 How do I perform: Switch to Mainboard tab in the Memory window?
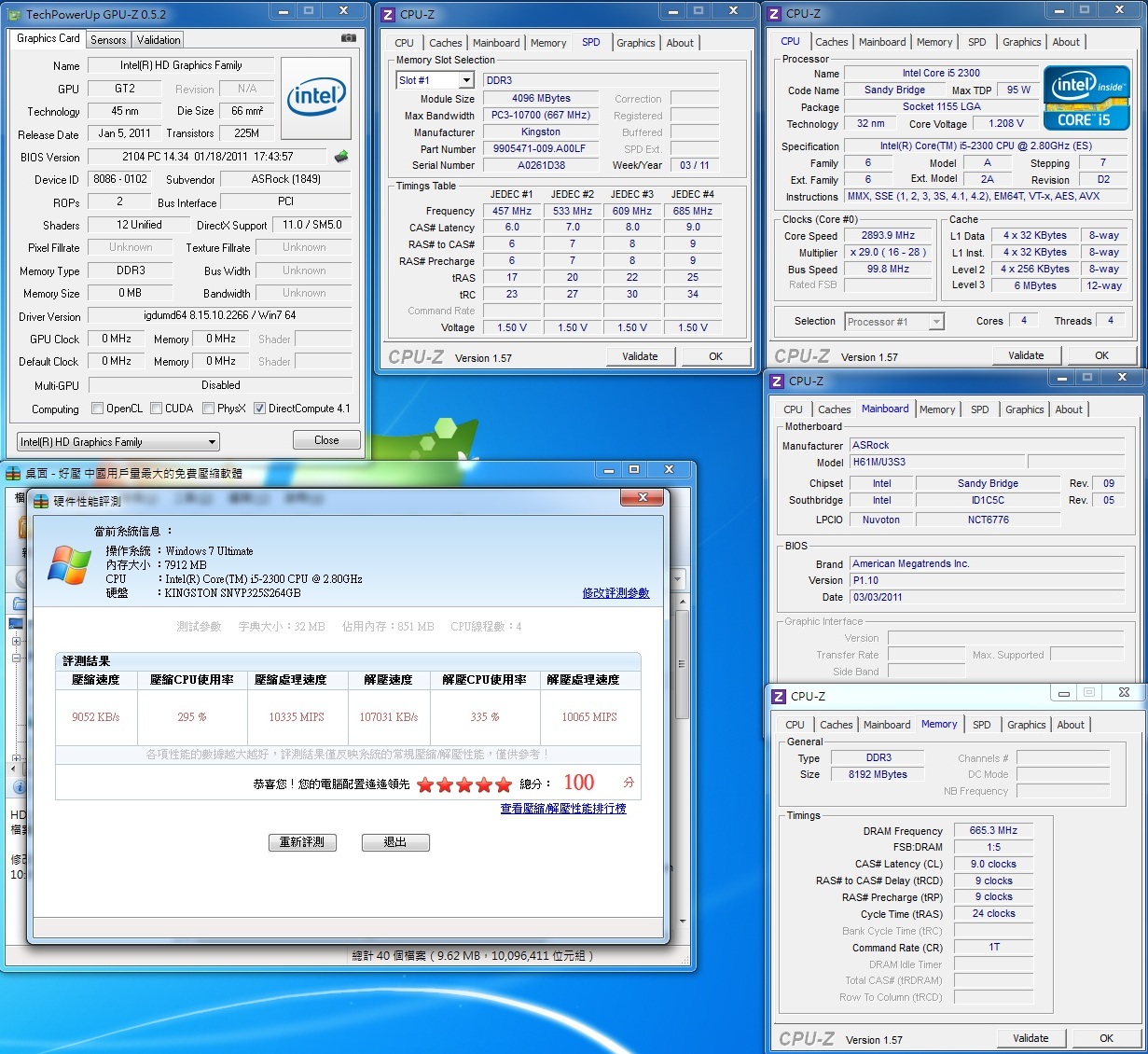(887, 725)
